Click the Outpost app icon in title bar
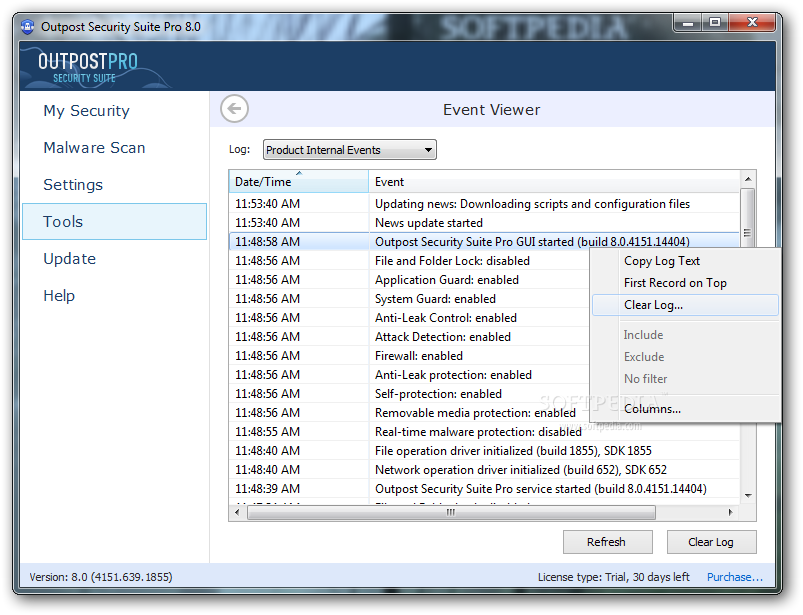The width and height of the screenshot is (803, 615). (28, 26)
